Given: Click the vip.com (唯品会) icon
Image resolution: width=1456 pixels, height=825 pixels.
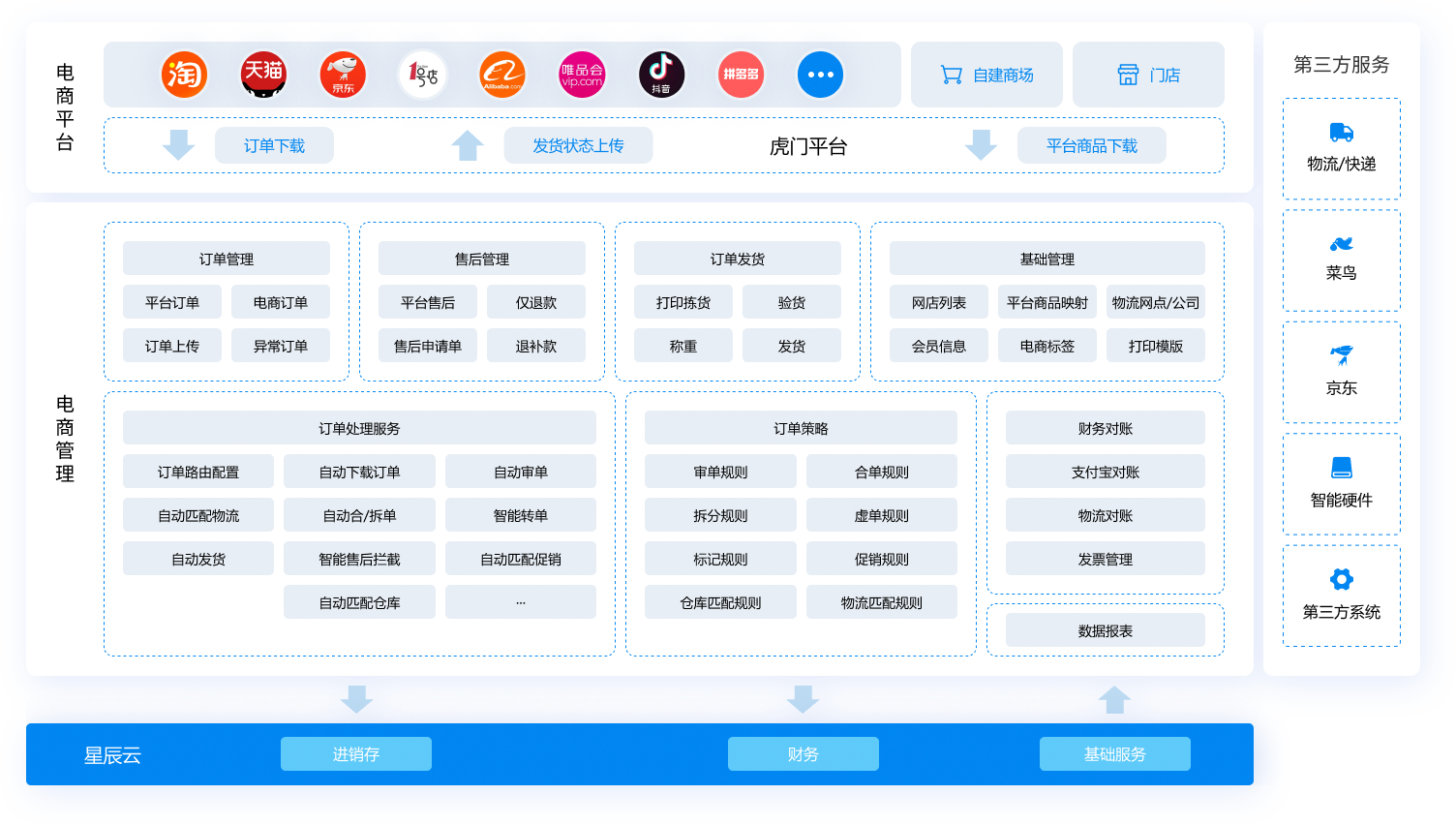Looking at the screenshot, I should click(582, 75).
